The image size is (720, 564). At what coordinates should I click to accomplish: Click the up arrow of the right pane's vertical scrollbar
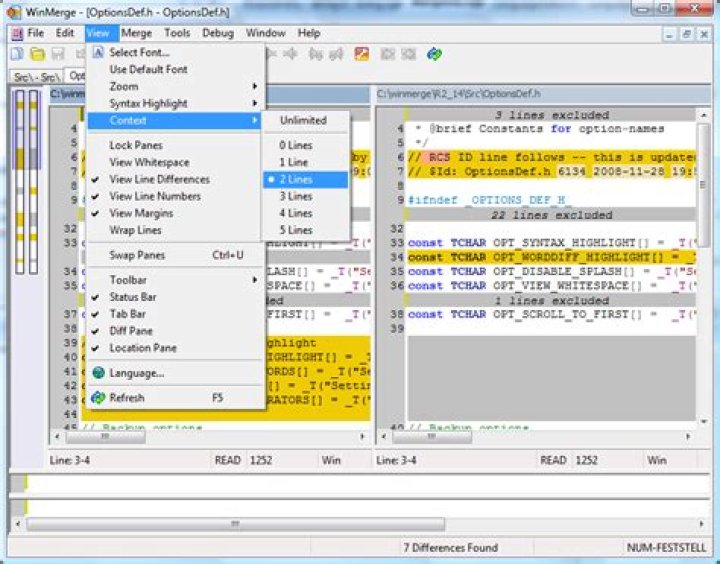point(703,115)
